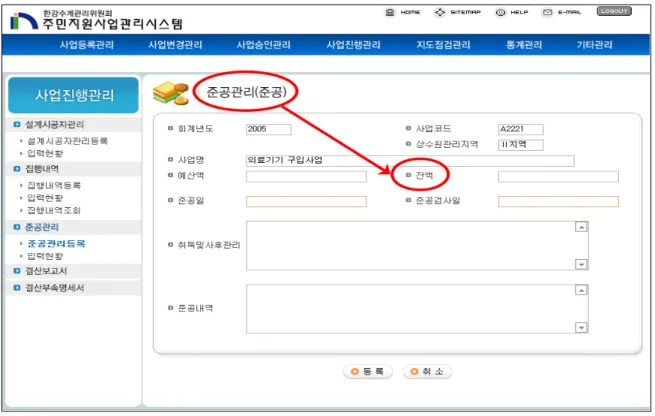Screen dimensions: 655x416
Task: Click the 취득및사후관리 scrollbar down arrow
Action: coord(581,264)
